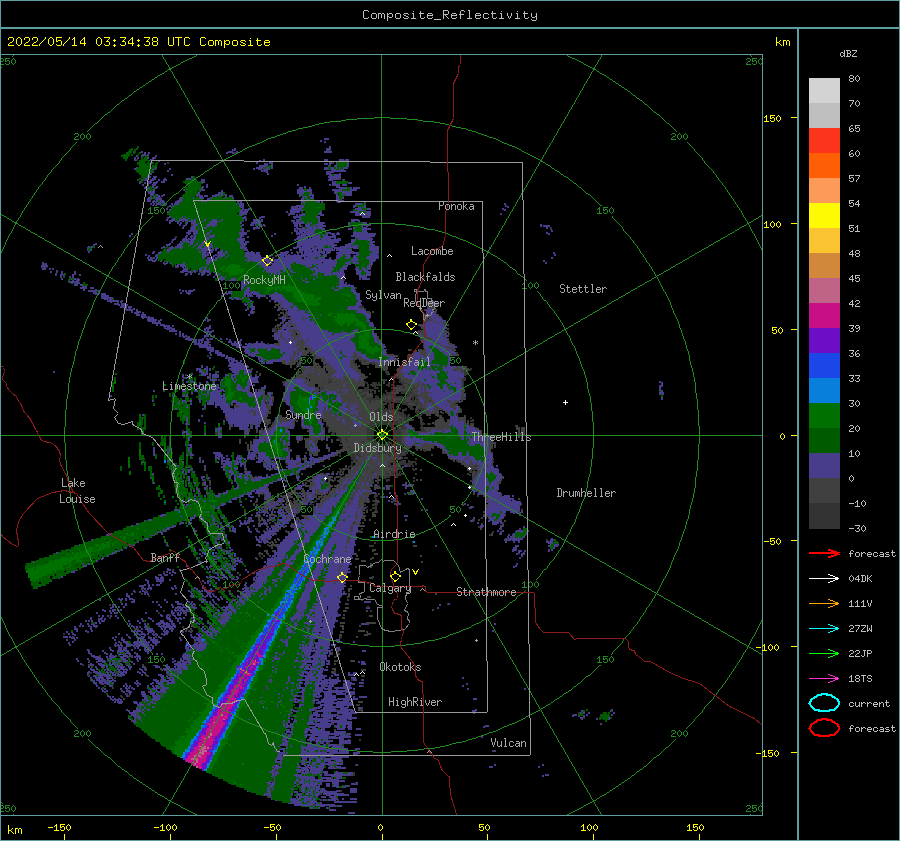Screen dimensions: 900x841
Task: Click the Strathmore city label
Action: coord(486,592)
